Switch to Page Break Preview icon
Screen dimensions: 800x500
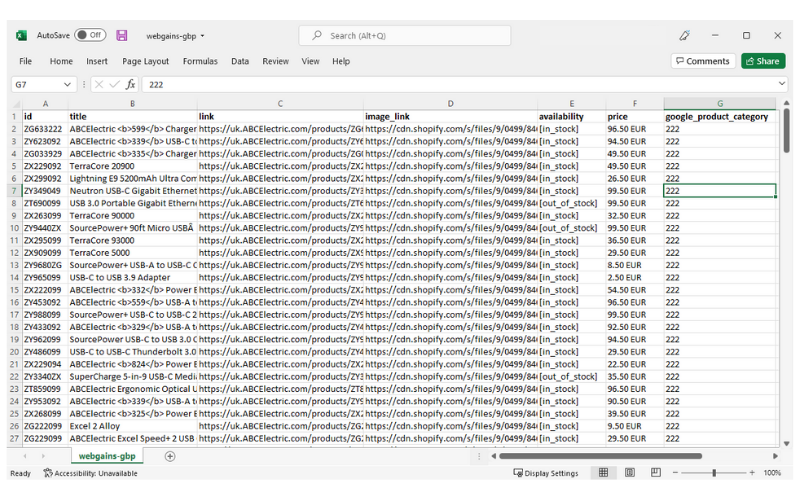tap(656, 473)
